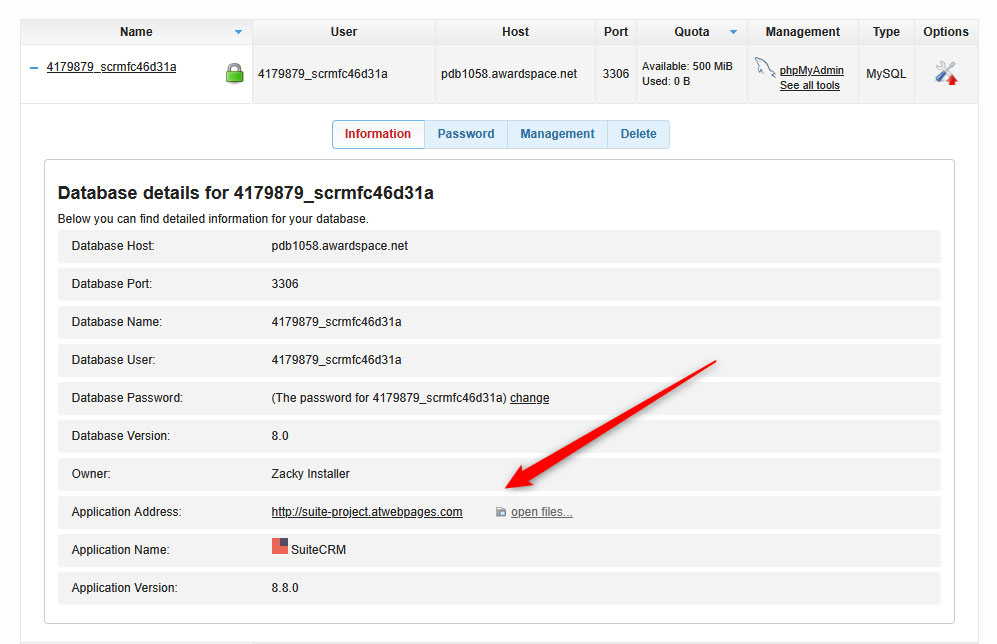The height and width of the screenshot is (644, 997).
Task: Open the Name column sort dropdown
Action: pyautogui.click(x=238, y=31)
